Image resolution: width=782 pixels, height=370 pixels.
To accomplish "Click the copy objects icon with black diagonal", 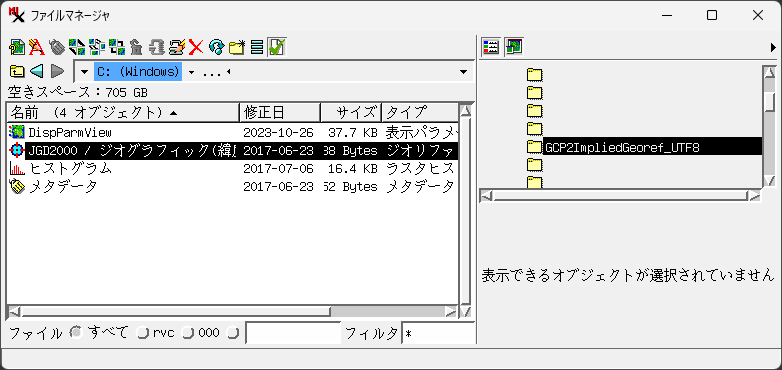I will click(77, 47).
